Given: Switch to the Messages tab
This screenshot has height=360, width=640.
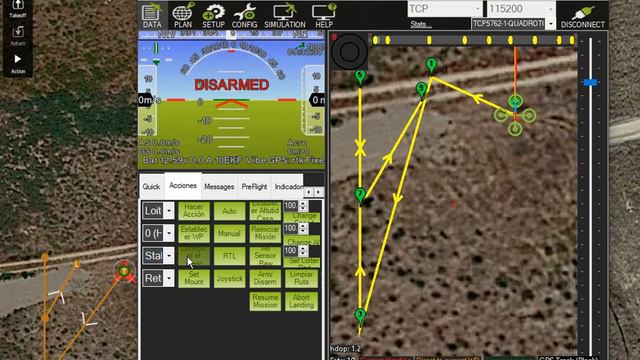Looking at the screenshot, I should click(219, 187).
